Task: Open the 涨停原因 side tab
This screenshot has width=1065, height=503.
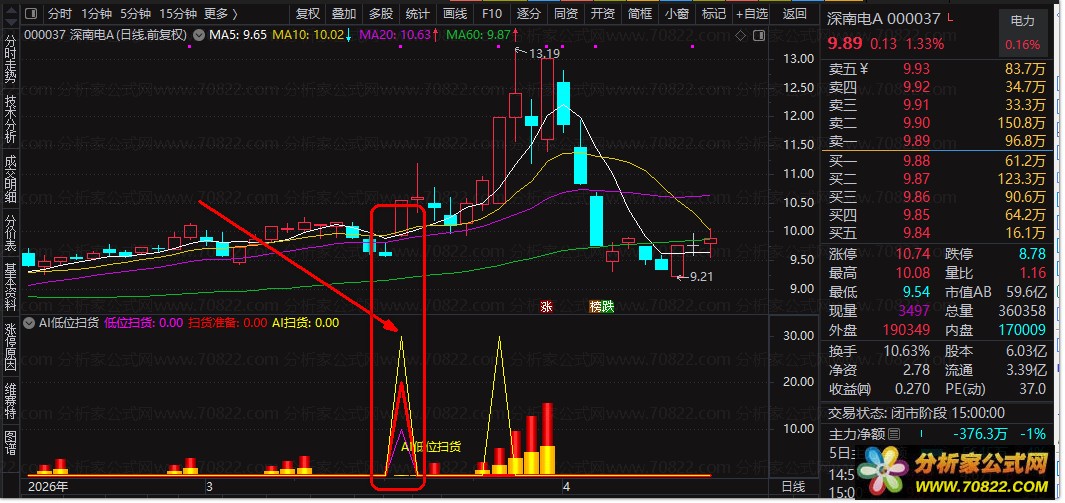Action: click(10, 349)
